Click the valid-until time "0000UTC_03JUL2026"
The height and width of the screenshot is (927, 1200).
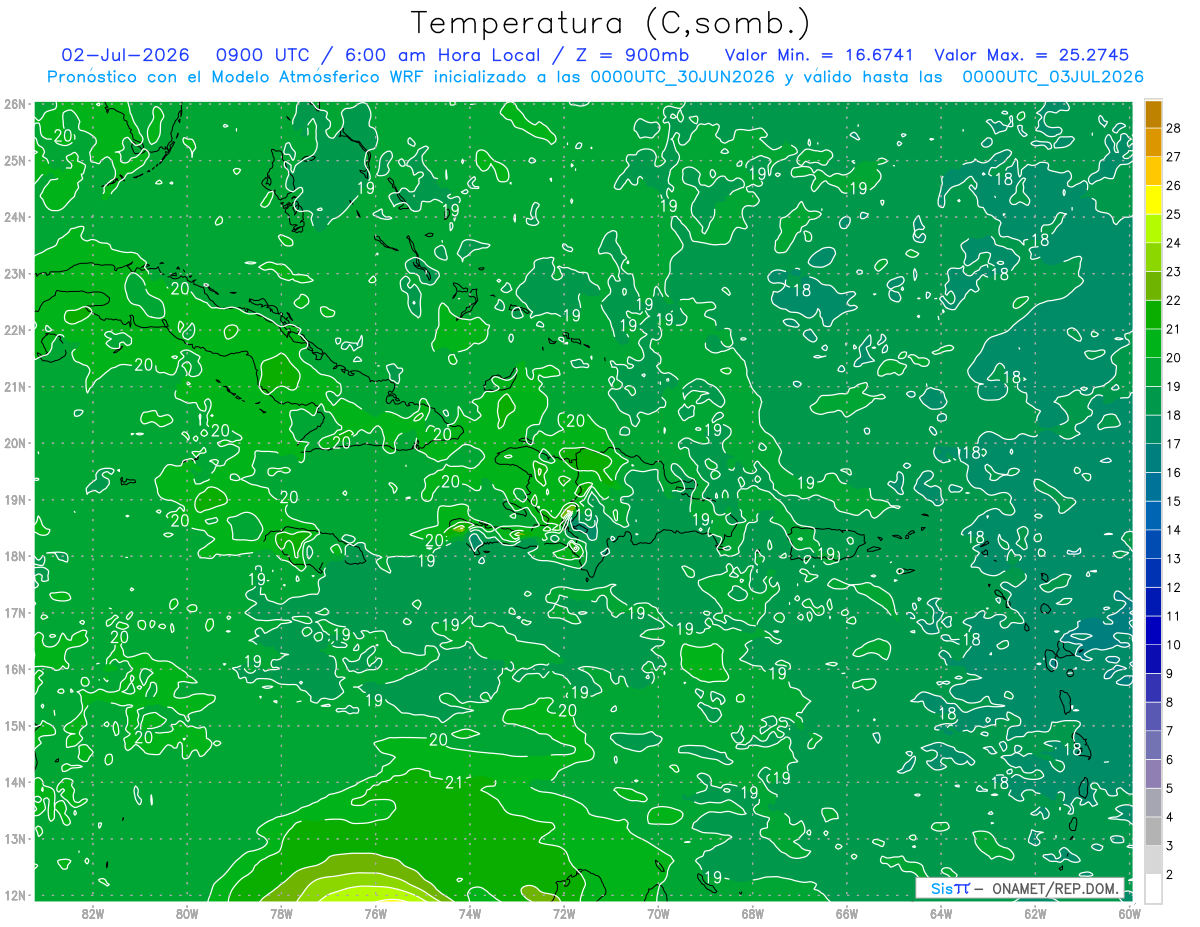pos(1053,76)
